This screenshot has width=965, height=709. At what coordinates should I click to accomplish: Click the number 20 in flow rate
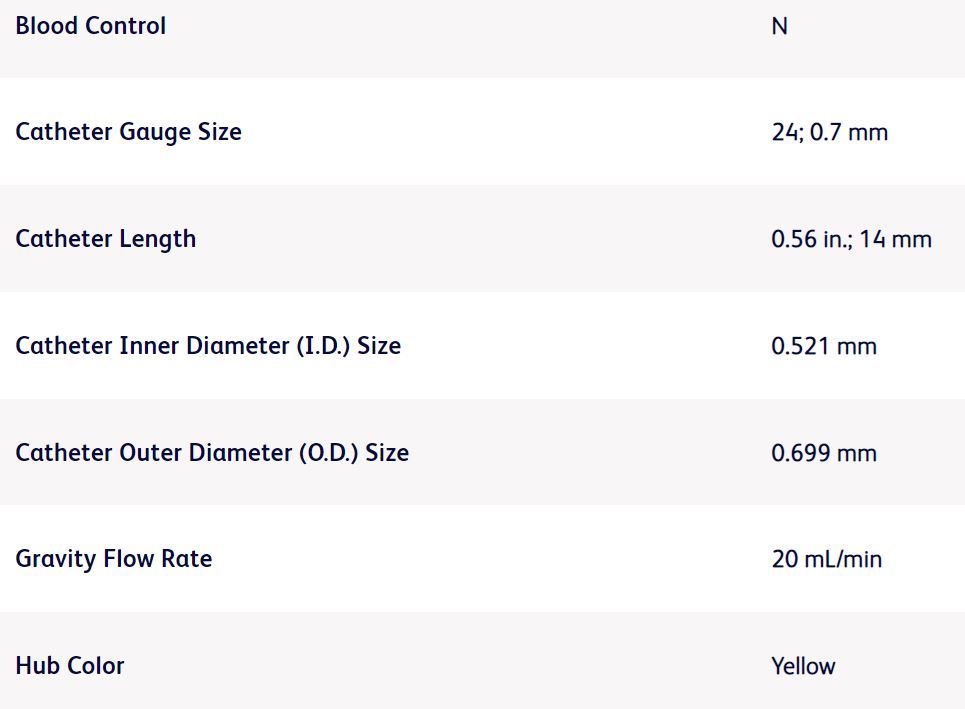(784, 560)
